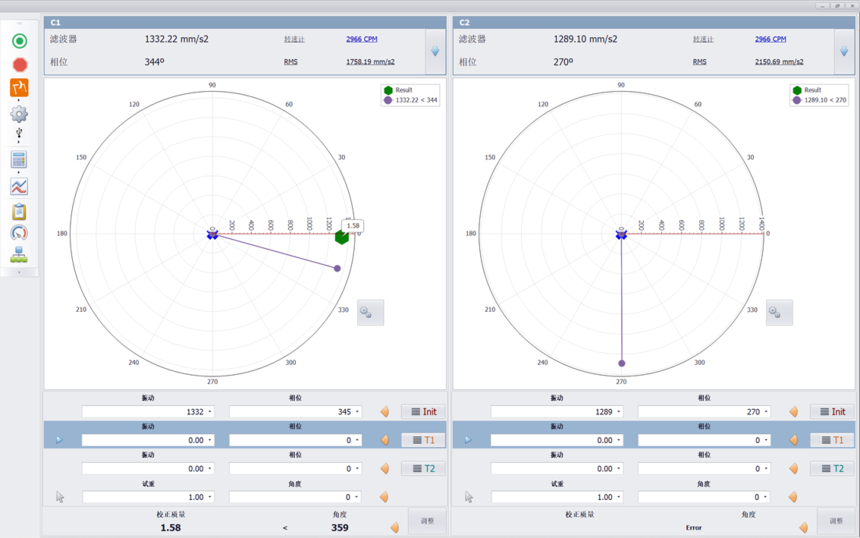
Task: Click C1 filter value 1332.22 mm/s2
Action: coord(177,39)
